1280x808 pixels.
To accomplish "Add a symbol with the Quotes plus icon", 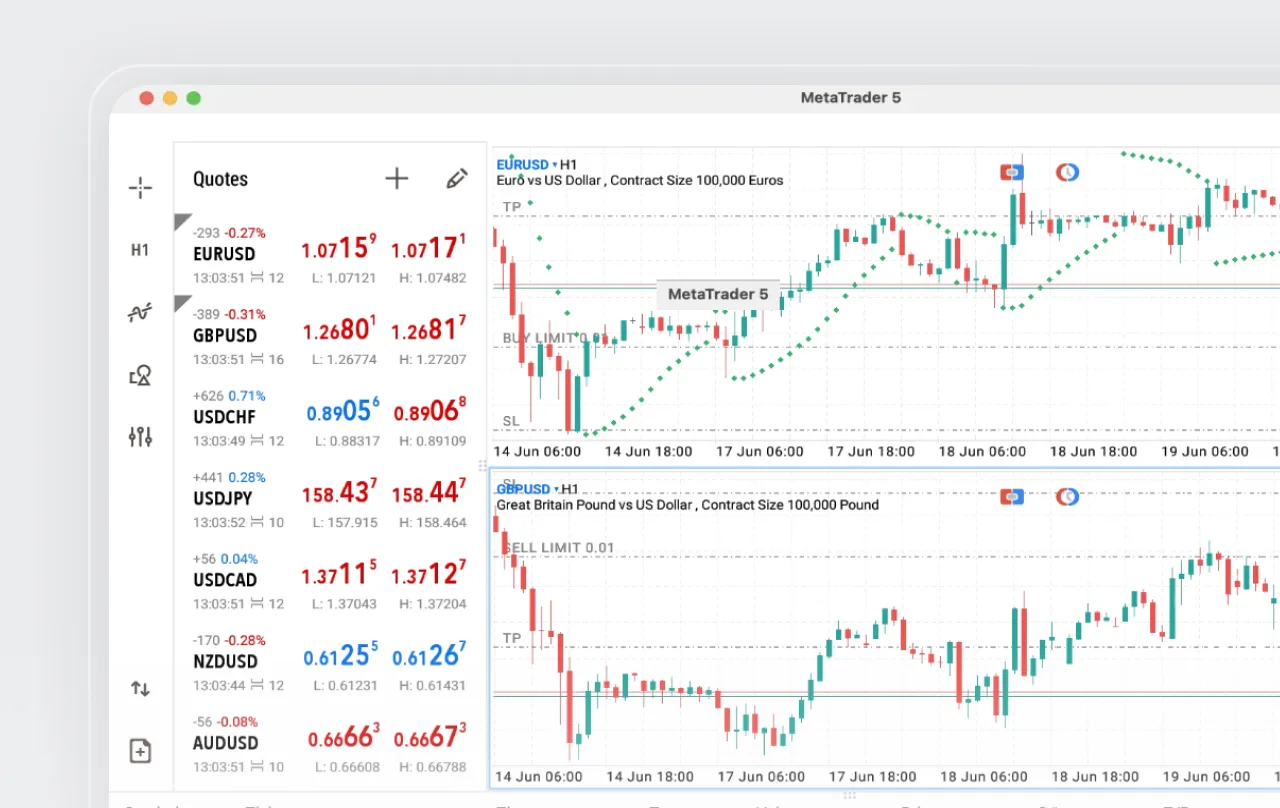I will [x=397, y=179].
